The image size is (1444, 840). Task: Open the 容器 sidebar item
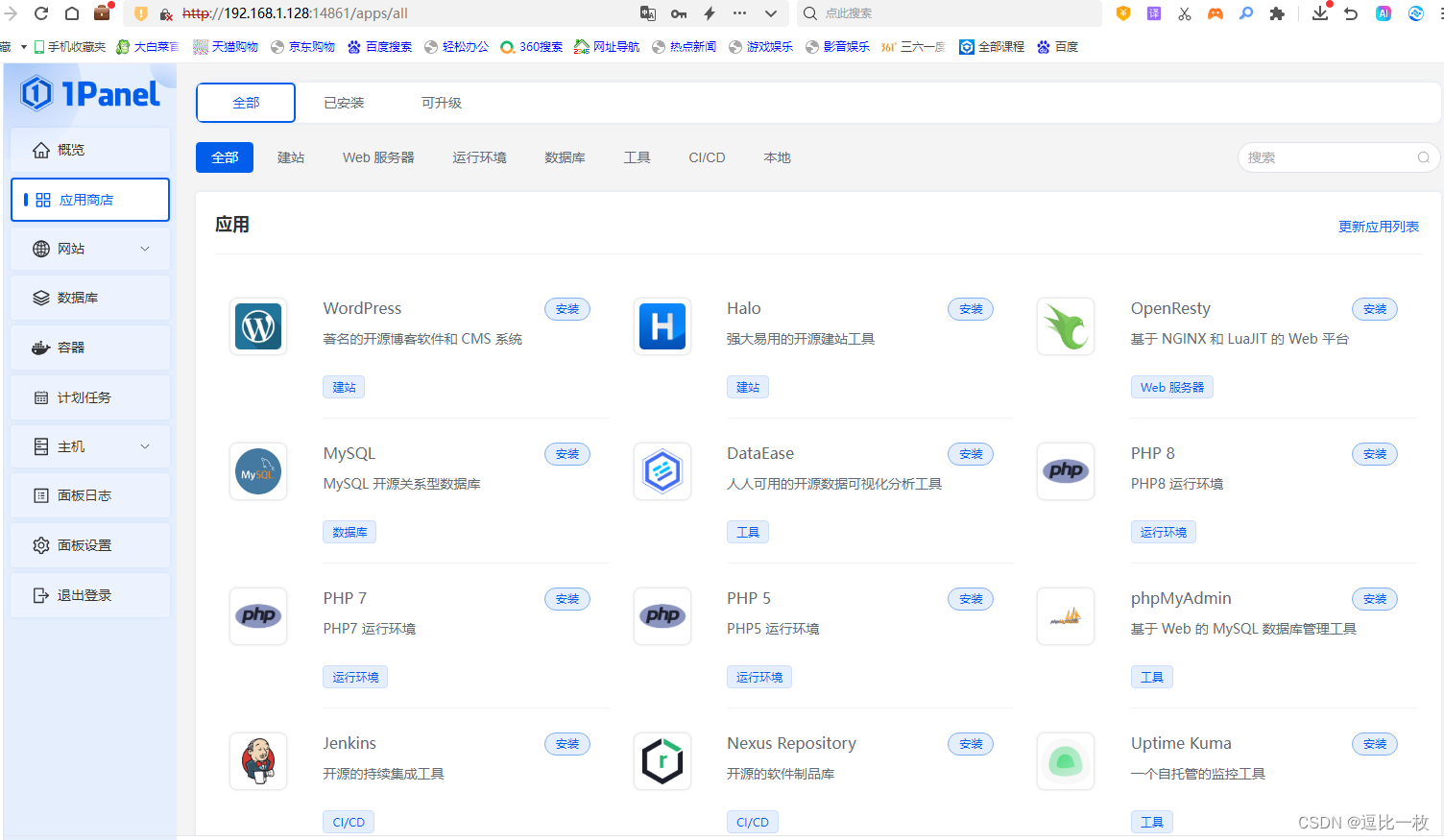90,348
